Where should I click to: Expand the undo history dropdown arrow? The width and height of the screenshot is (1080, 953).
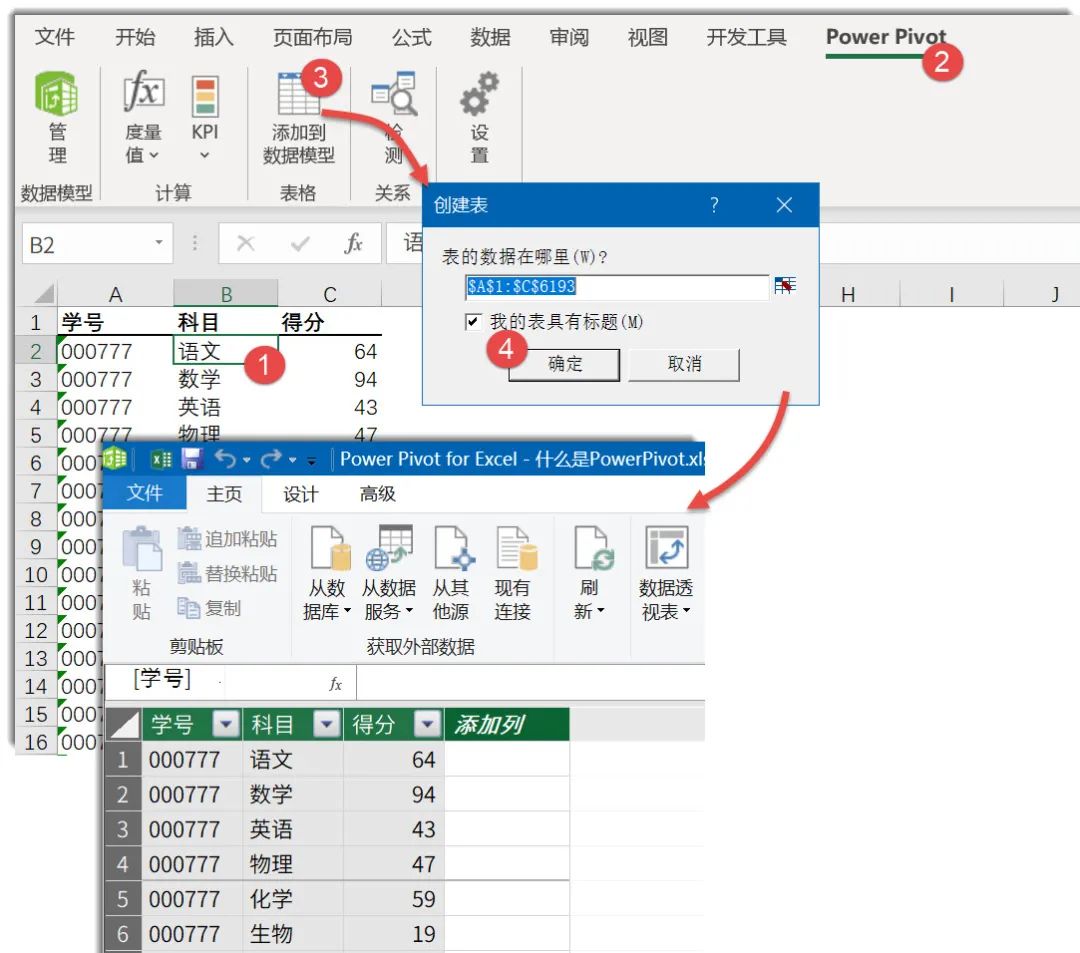(x=247, y=460)
